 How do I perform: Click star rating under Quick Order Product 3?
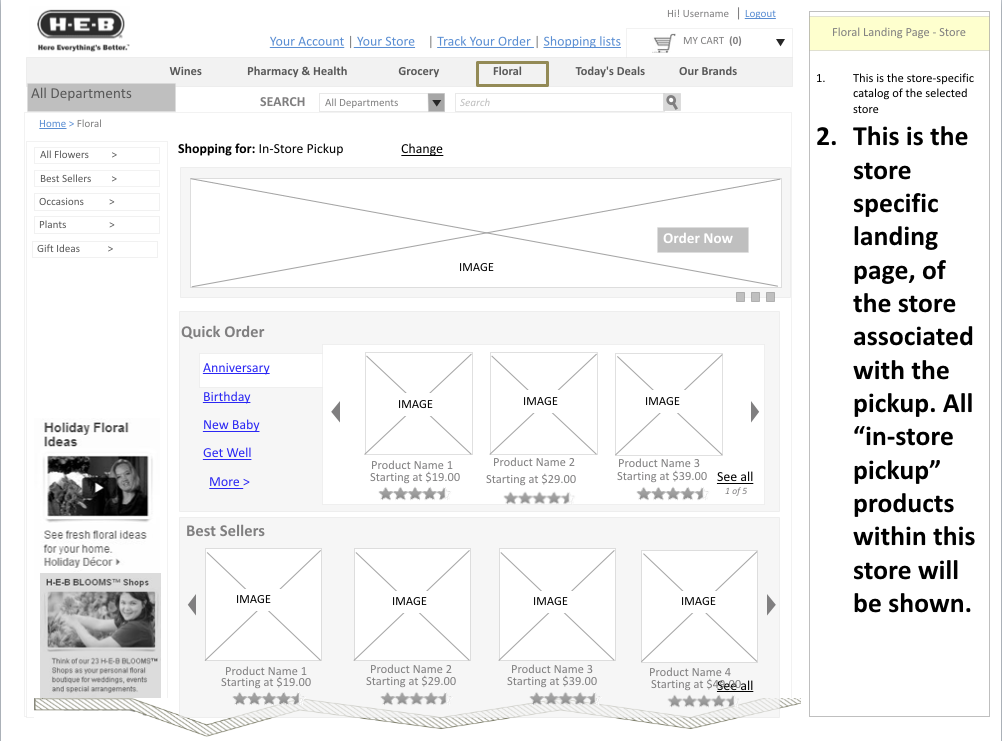(672, 494)
